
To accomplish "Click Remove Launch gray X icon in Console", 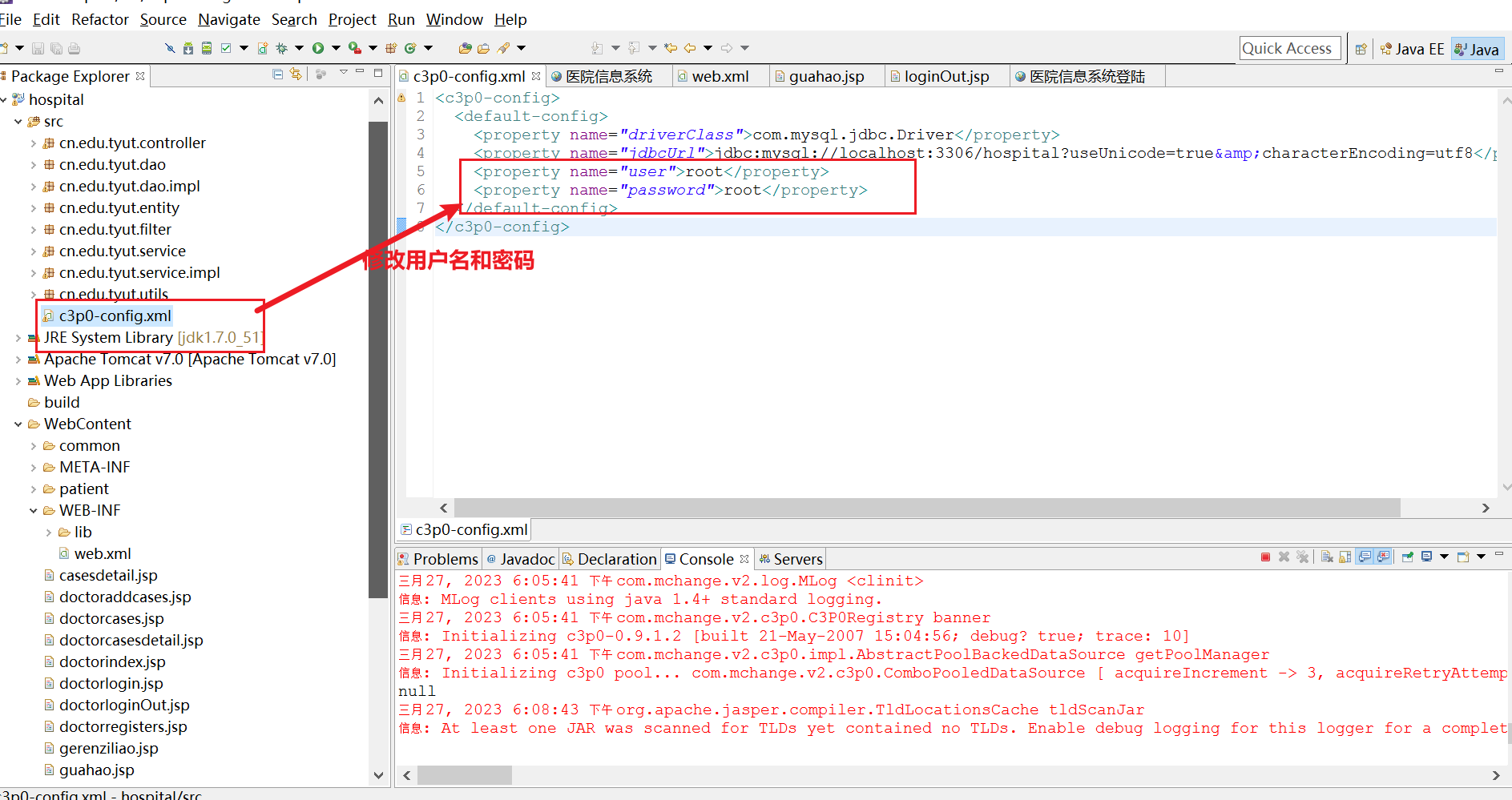I will click(1284, 557).
